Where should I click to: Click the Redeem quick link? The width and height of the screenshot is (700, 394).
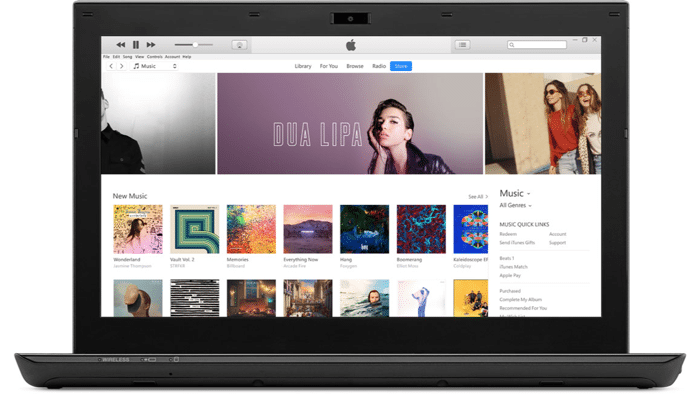pos(508,234)
